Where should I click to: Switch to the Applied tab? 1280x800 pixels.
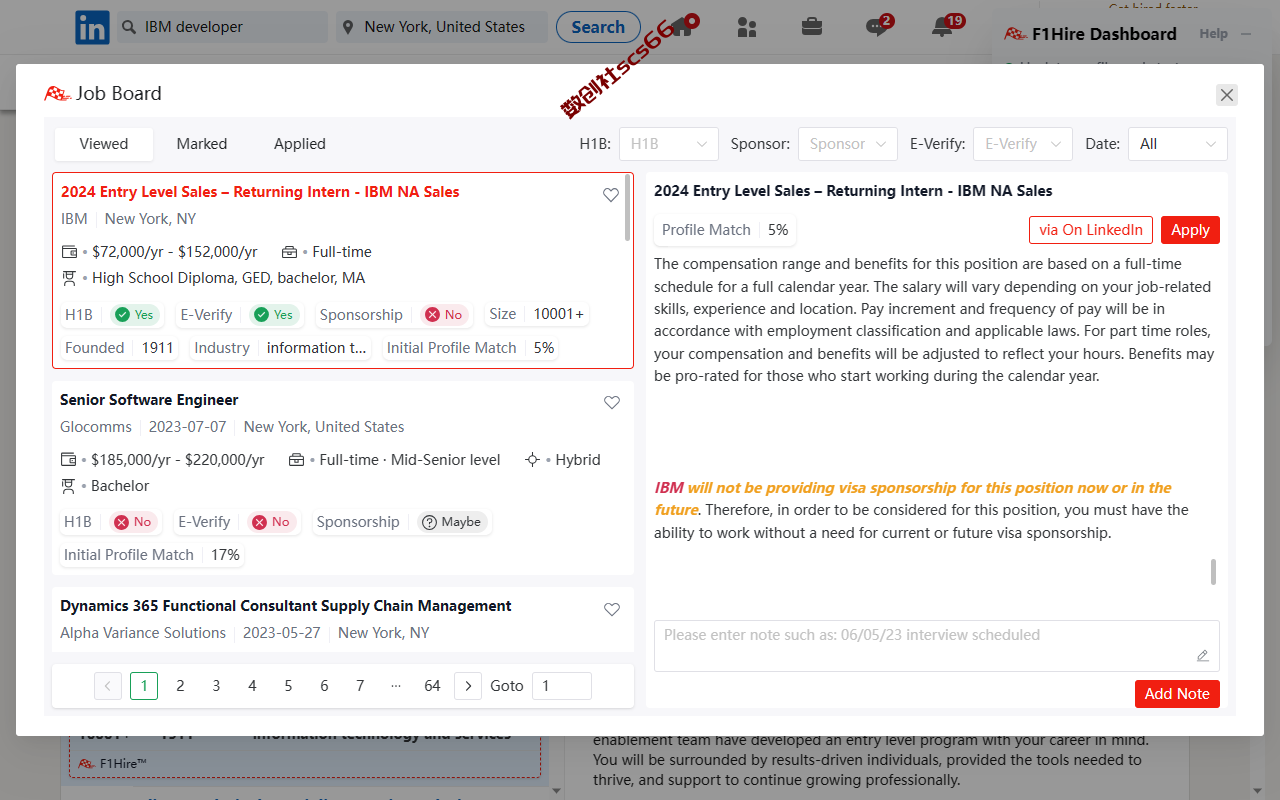pyautogui.click(x=300, y=144)
